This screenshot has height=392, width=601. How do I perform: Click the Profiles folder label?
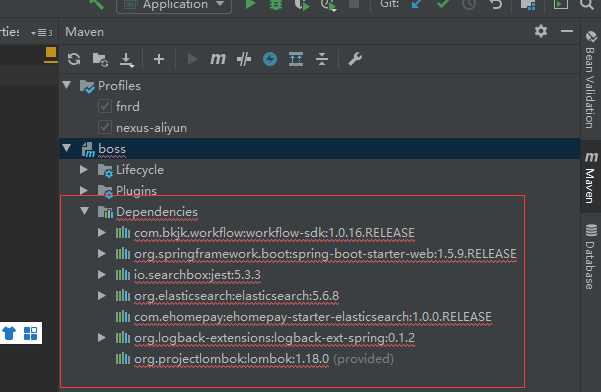[119, 86]
